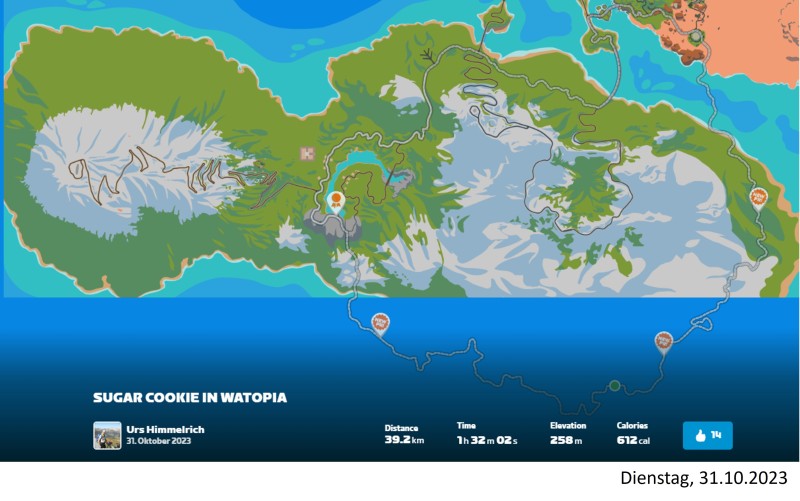This screenshot has height=501, width=800.
Task: Click the checkered square icon on the map
Action: tap(308, 153)
